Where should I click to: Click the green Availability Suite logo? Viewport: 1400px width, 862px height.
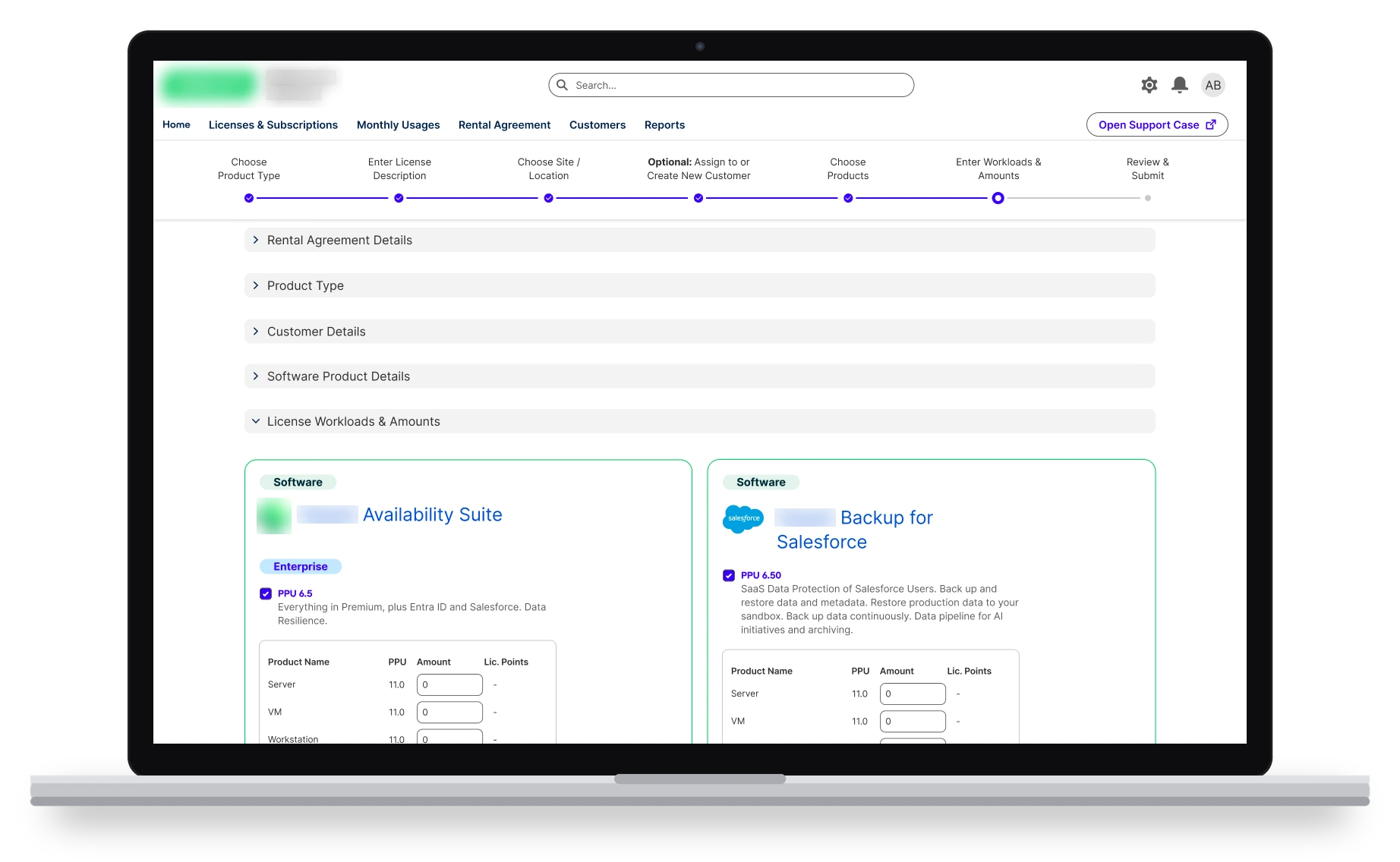pos(274,516)
